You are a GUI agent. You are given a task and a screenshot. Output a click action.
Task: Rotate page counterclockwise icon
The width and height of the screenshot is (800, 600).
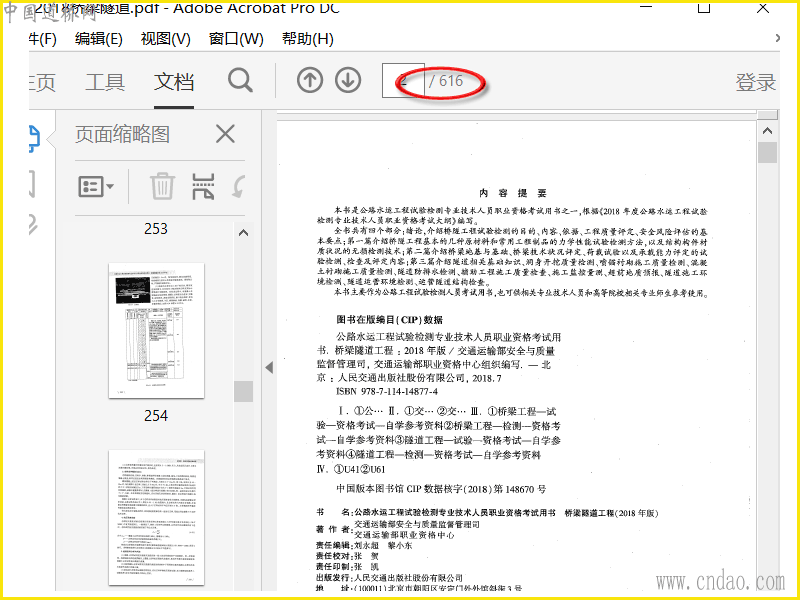point(238,186)
